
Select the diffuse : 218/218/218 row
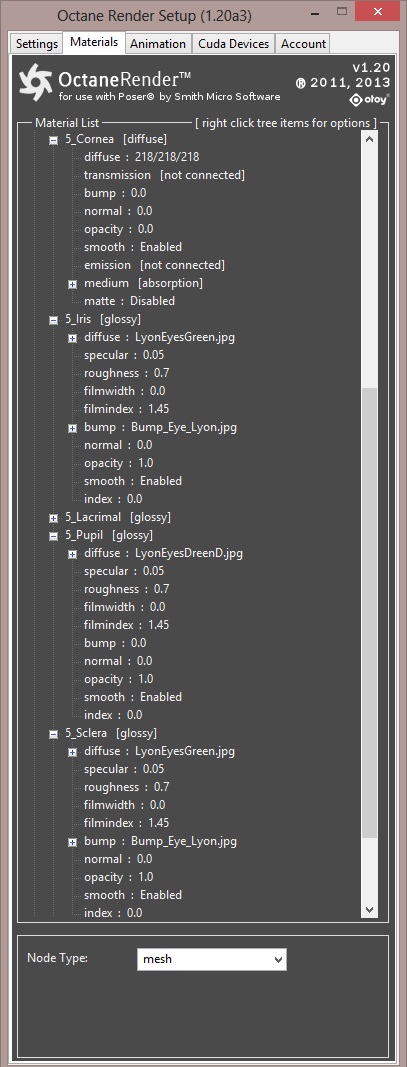point(142,157)
